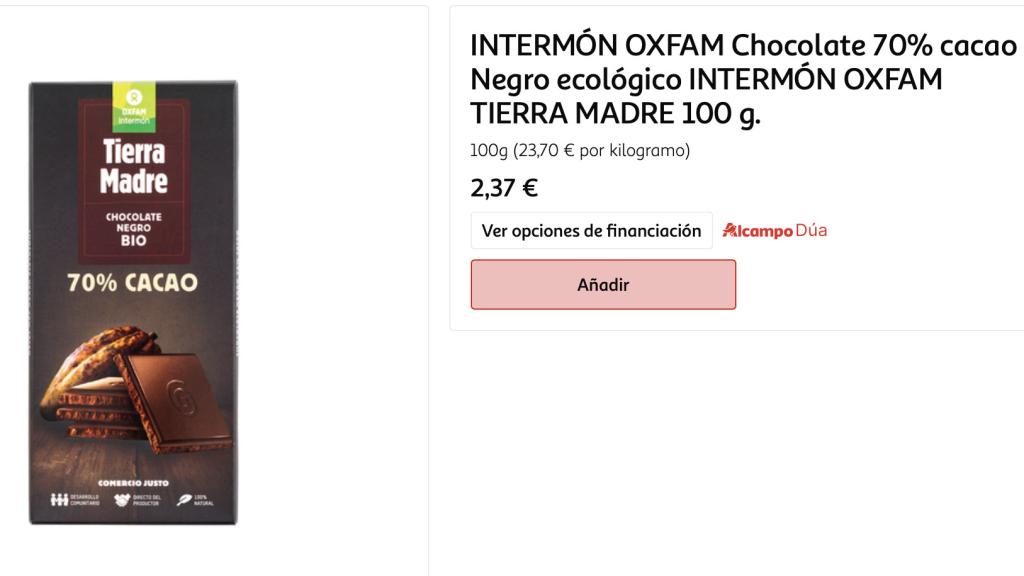
Task: Click the red 'A' in the Alcampo logo
Action: tap(727, 230)
